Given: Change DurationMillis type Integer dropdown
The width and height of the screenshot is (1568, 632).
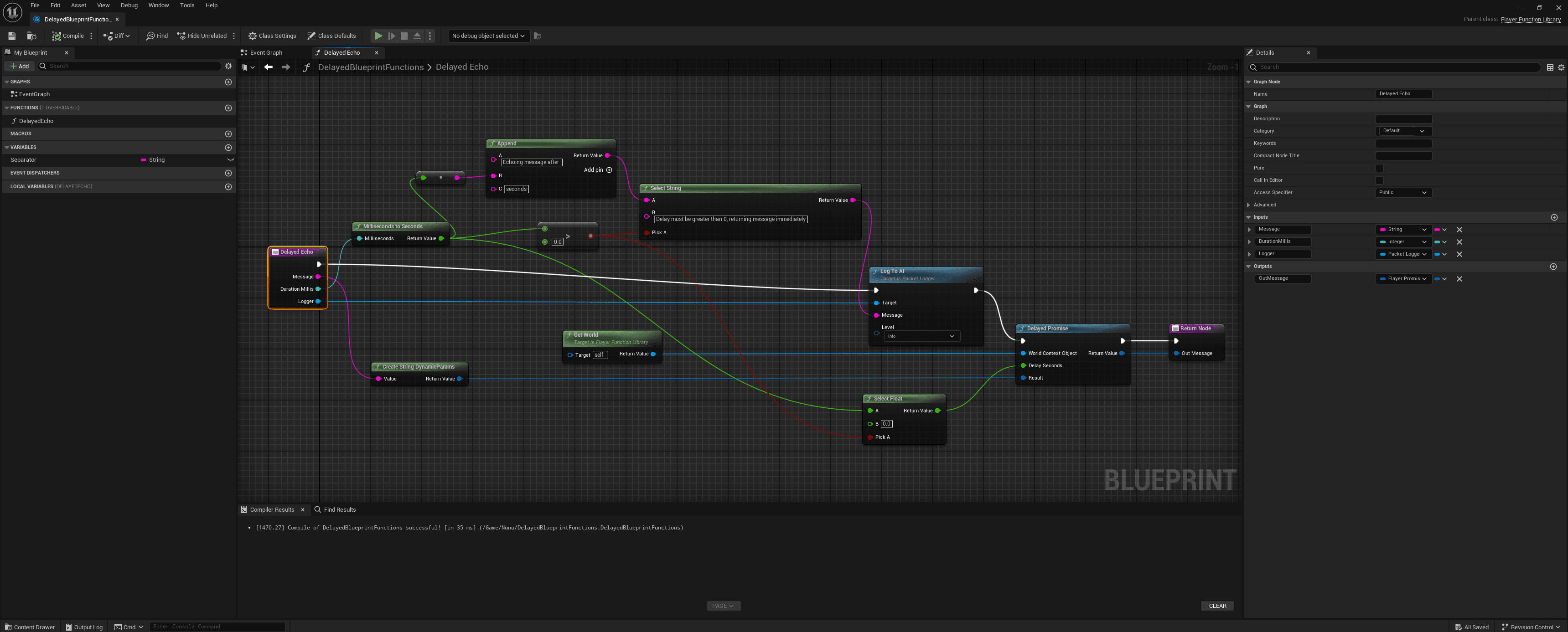Looking at the screenshot, I should coord(1404,242).
